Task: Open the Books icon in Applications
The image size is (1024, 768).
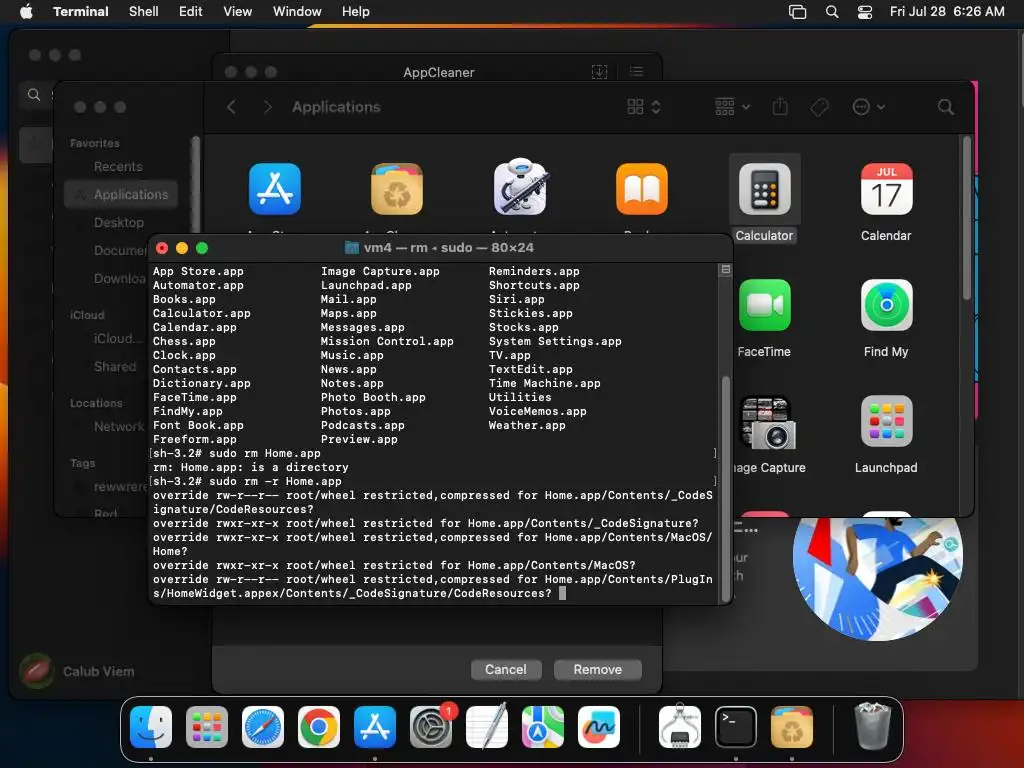Action: click(641, 189)
